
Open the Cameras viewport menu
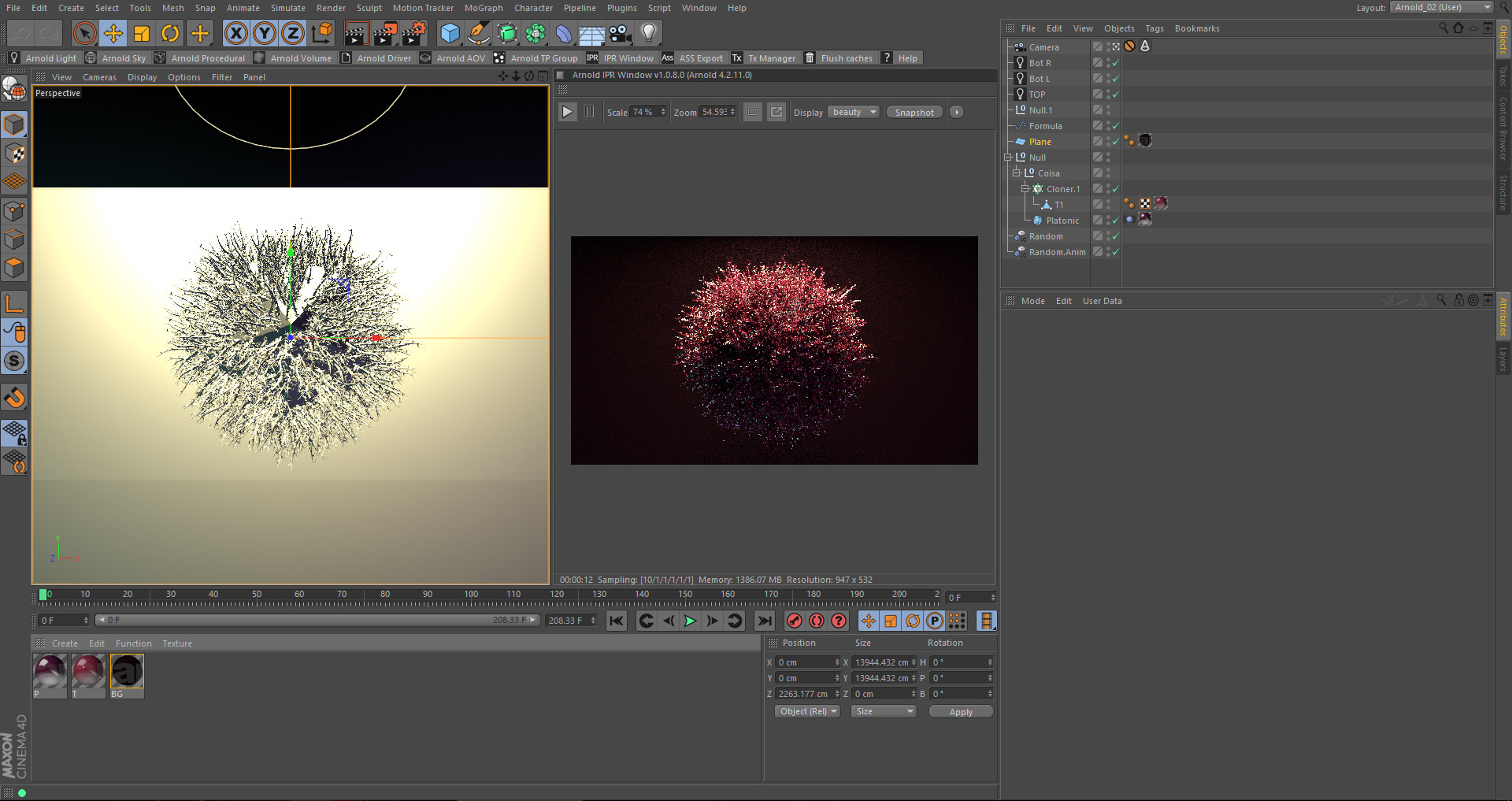pos(99,77)
